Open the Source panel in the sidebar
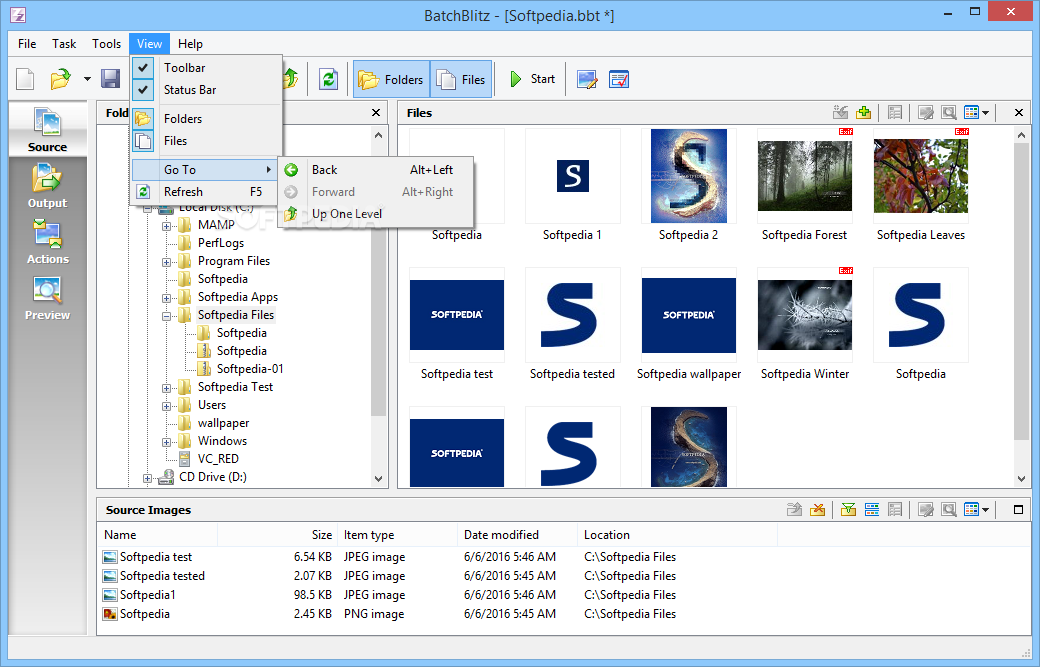Image resolution: width=1040 pixels, height=667 pixels. pyautogui.click(x=47, y=130)
